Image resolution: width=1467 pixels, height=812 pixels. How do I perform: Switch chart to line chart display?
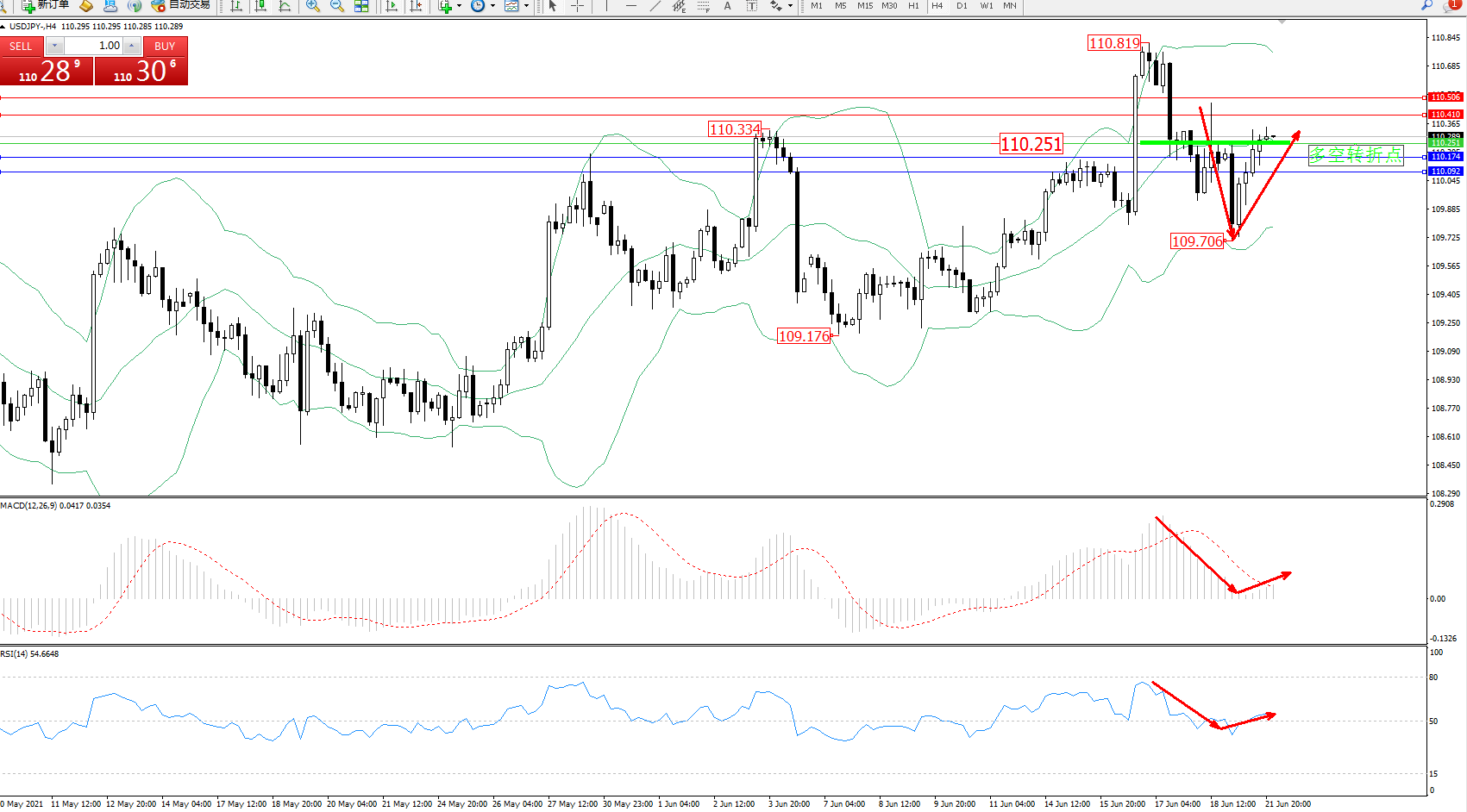(x=285, y=6)
